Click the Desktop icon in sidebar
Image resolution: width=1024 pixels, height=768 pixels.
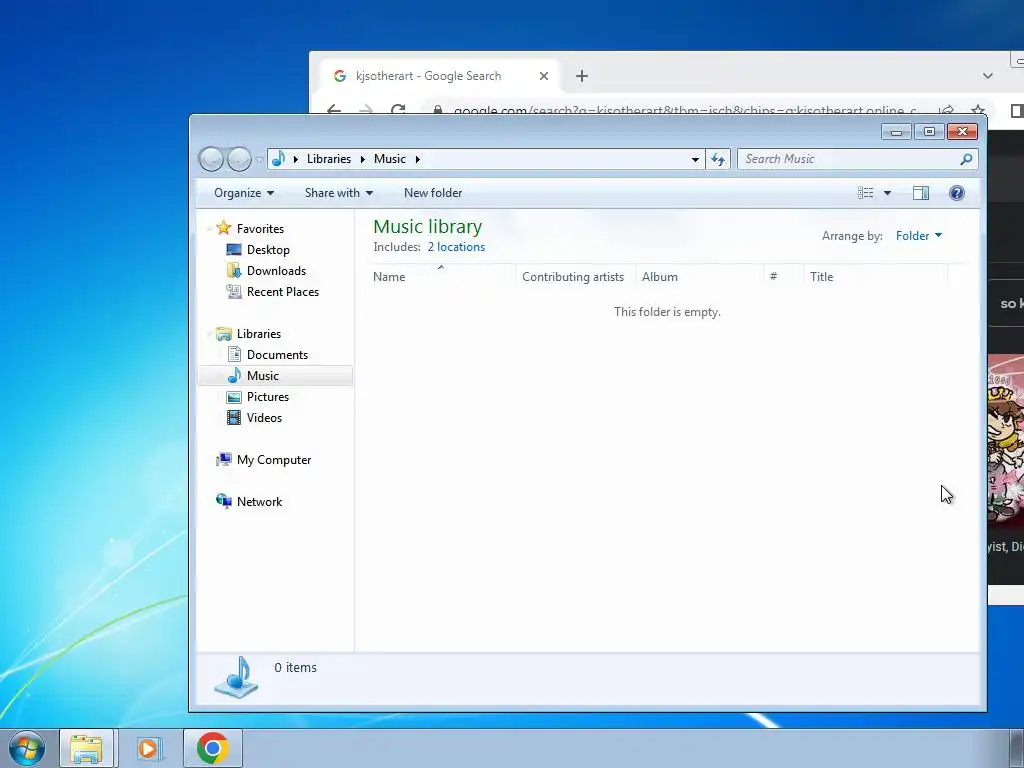(234, 249)
